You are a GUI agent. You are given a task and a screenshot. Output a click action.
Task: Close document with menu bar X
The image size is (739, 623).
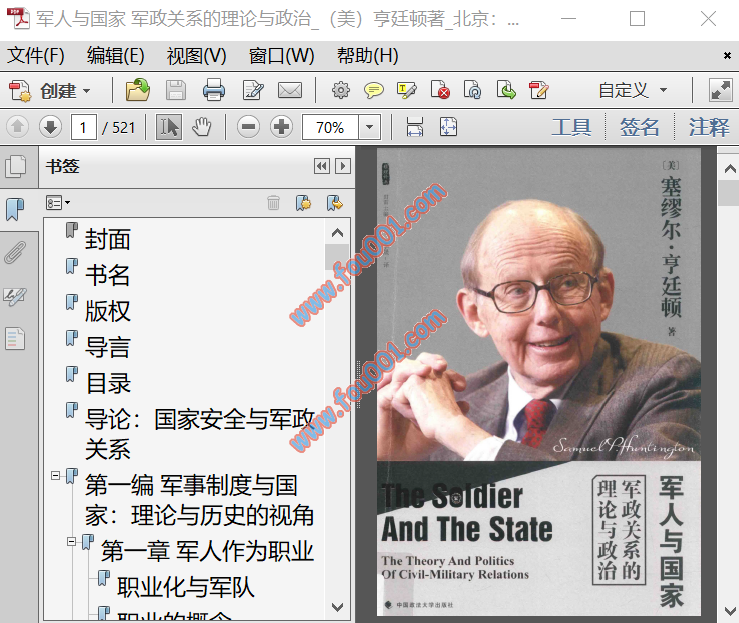(x=727, y=56)
